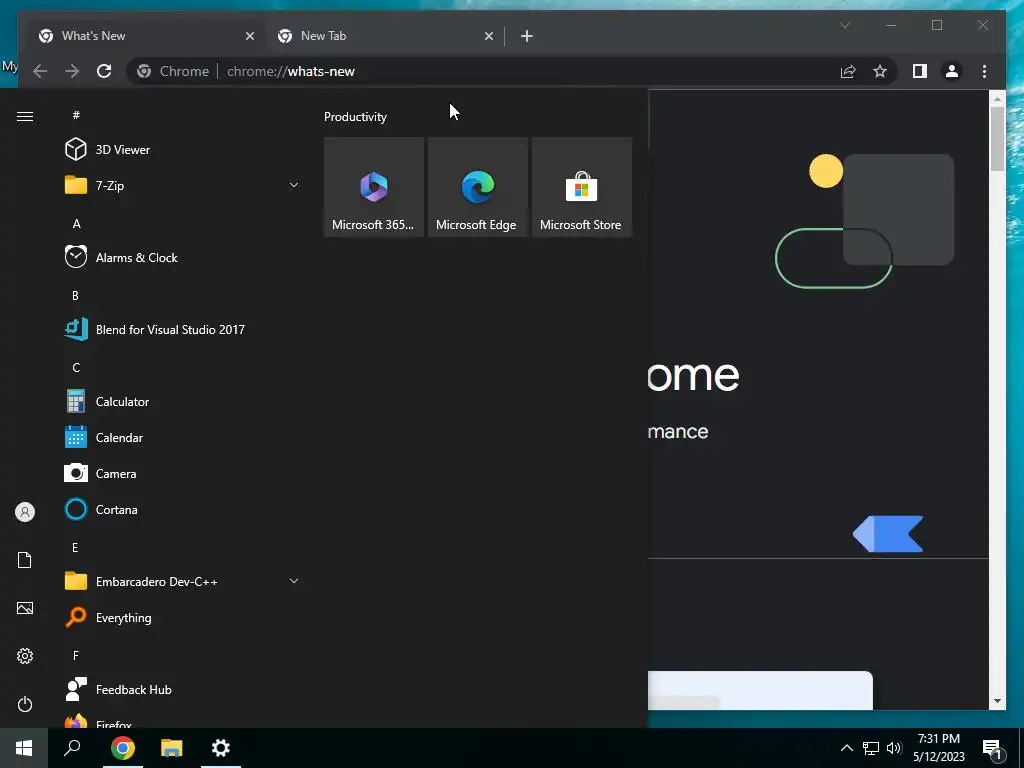1024x768 pixels.
Task: Launch the Everything search app
Action: (183, 618)
